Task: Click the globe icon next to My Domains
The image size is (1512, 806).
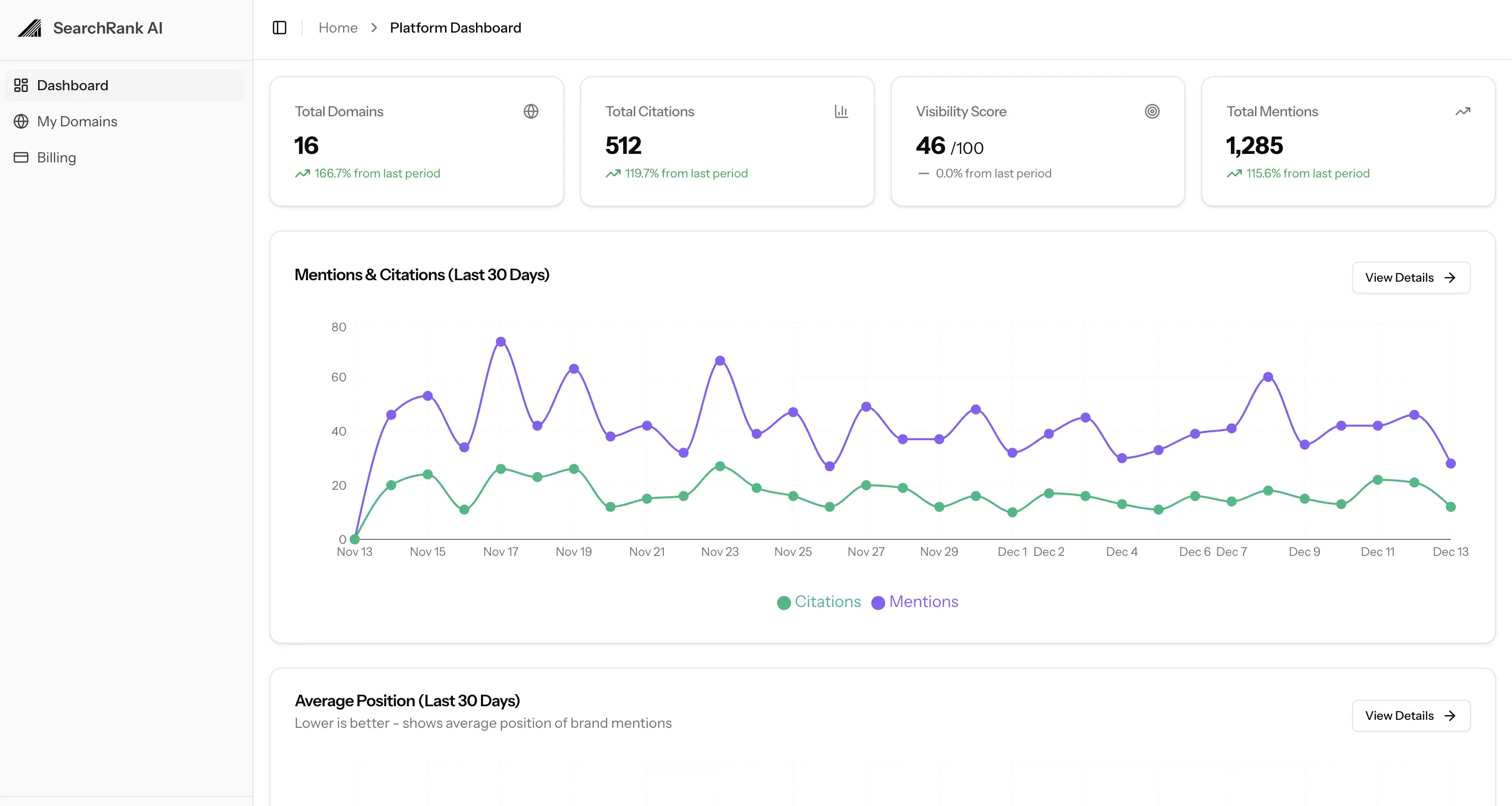Action: coord(21,121)
